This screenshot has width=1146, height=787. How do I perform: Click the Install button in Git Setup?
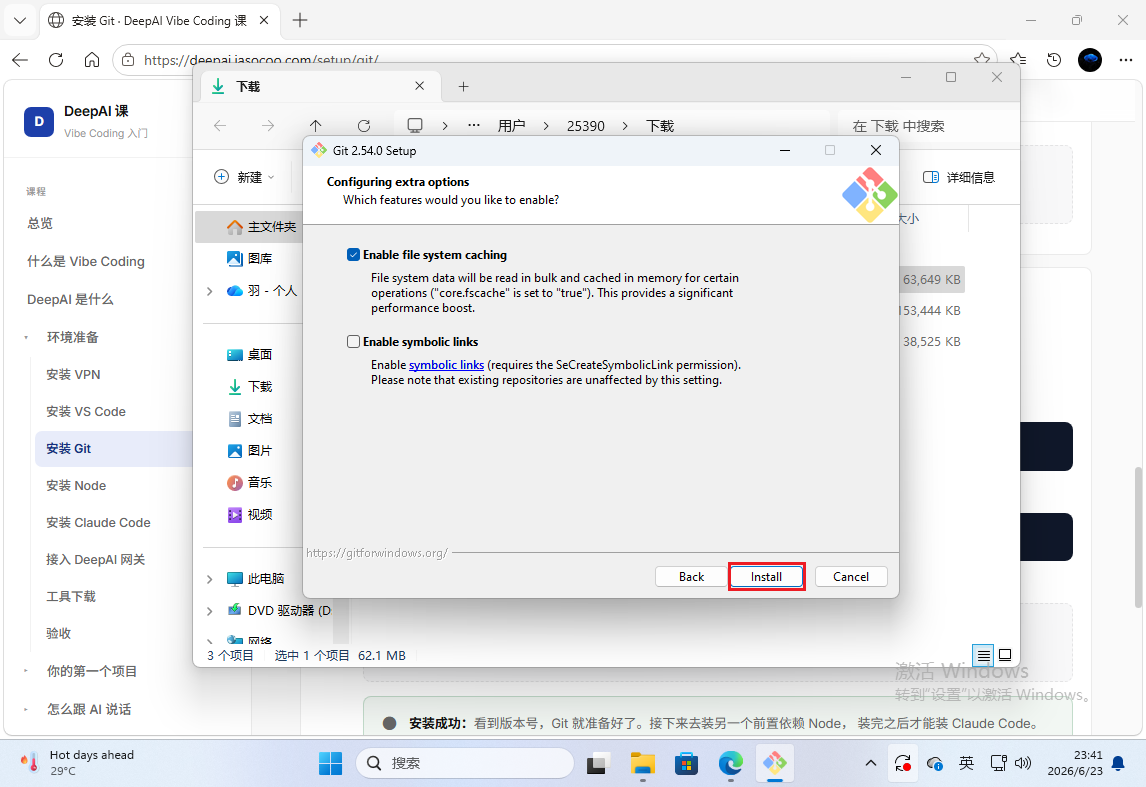766,577
